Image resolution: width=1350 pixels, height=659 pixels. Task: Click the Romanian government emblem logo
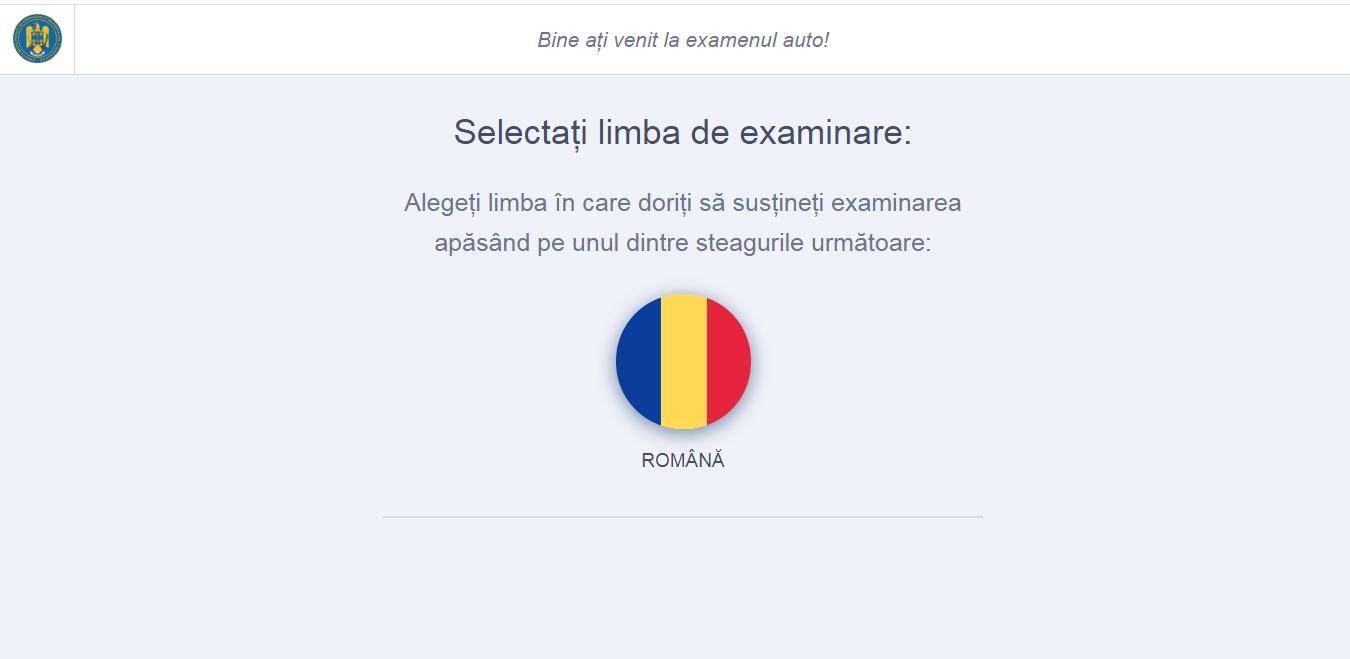pos(37,39)
